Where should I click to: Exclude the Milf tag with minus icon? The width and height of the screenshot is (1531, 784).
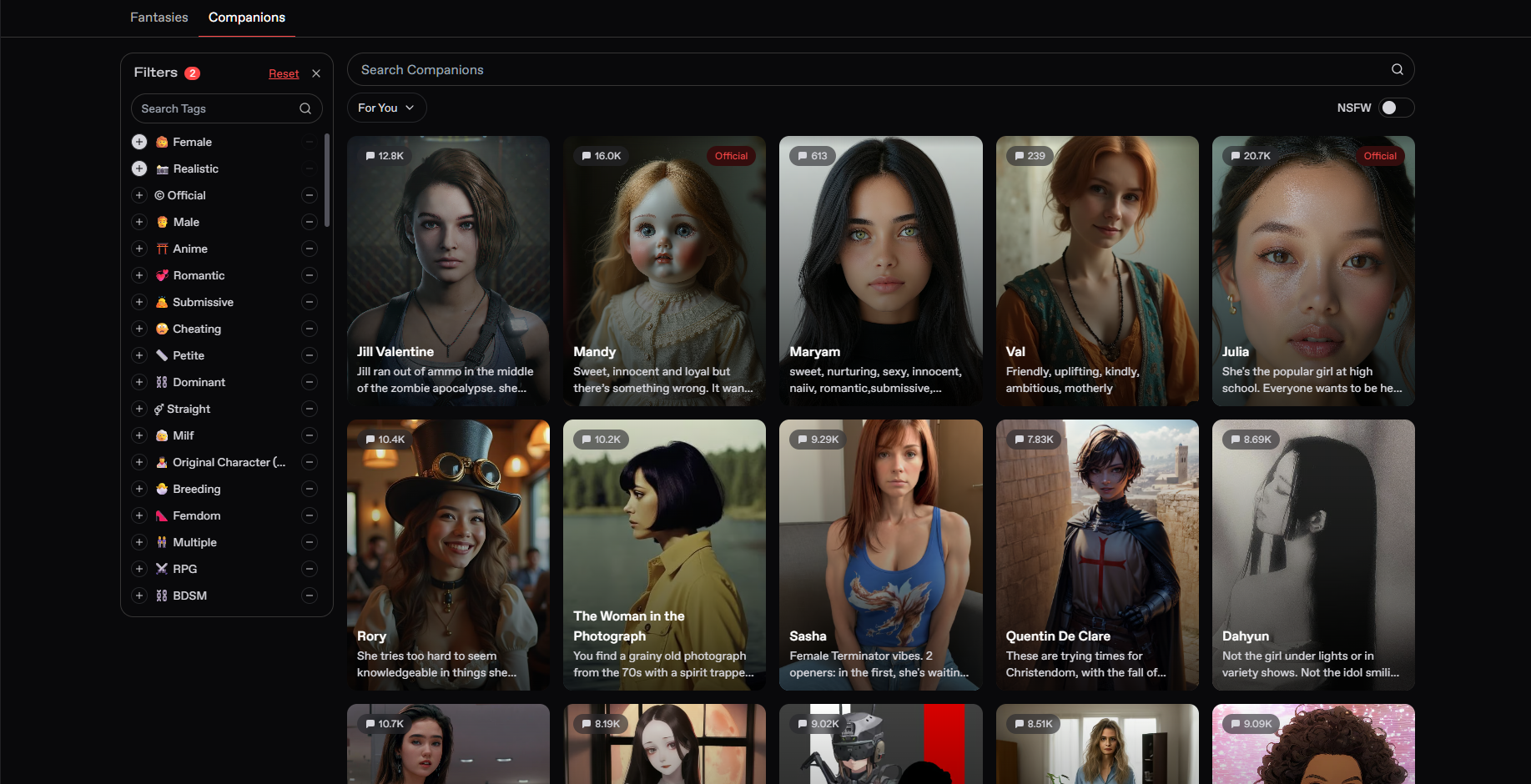tap(310, 435)
